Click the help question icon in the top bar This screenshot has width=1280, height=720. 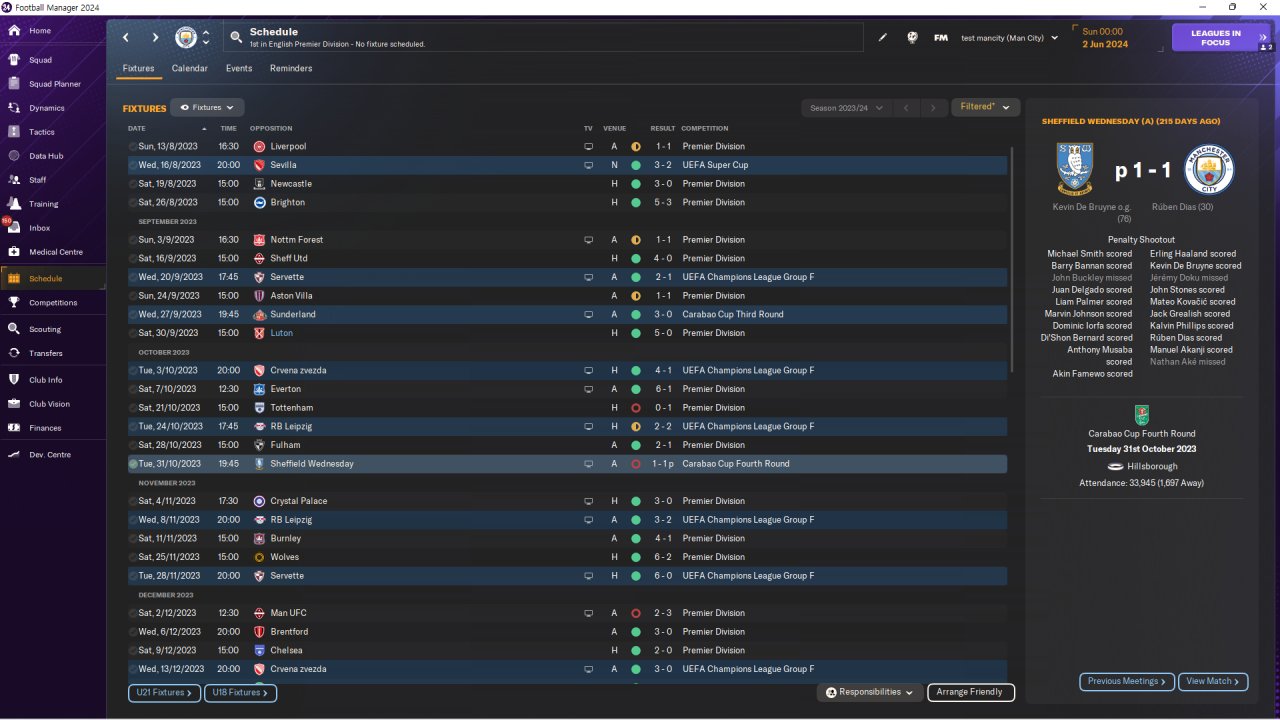point(912,38)
